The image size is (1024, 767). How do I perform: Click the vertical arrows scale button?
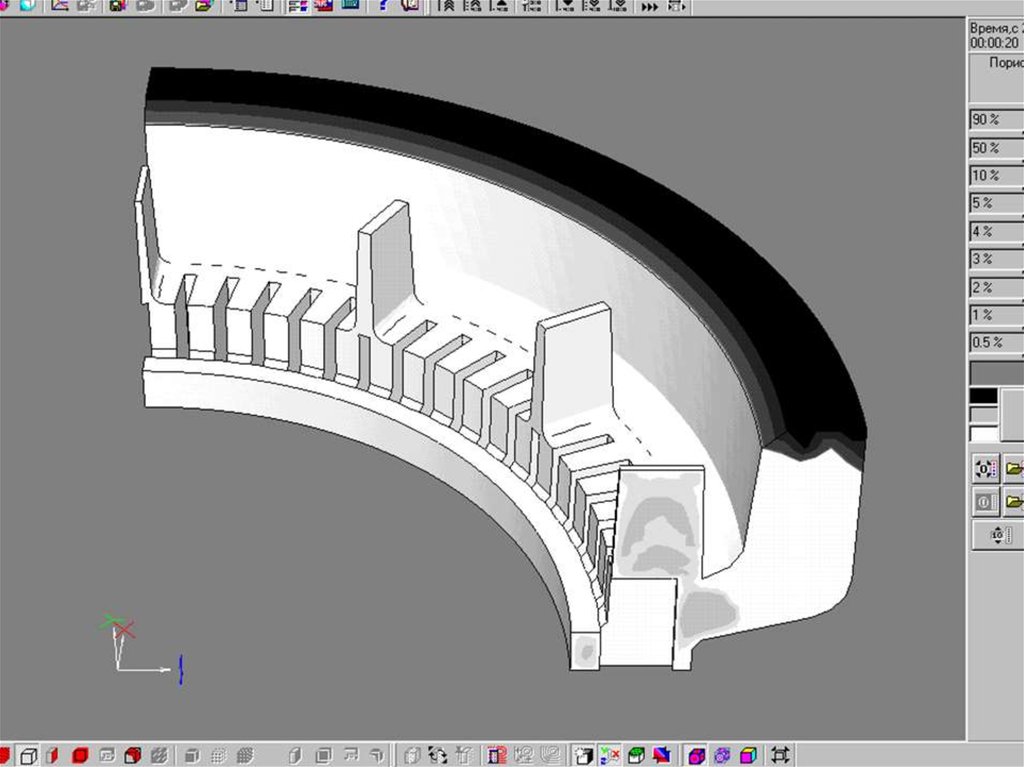tap(997, 536)
